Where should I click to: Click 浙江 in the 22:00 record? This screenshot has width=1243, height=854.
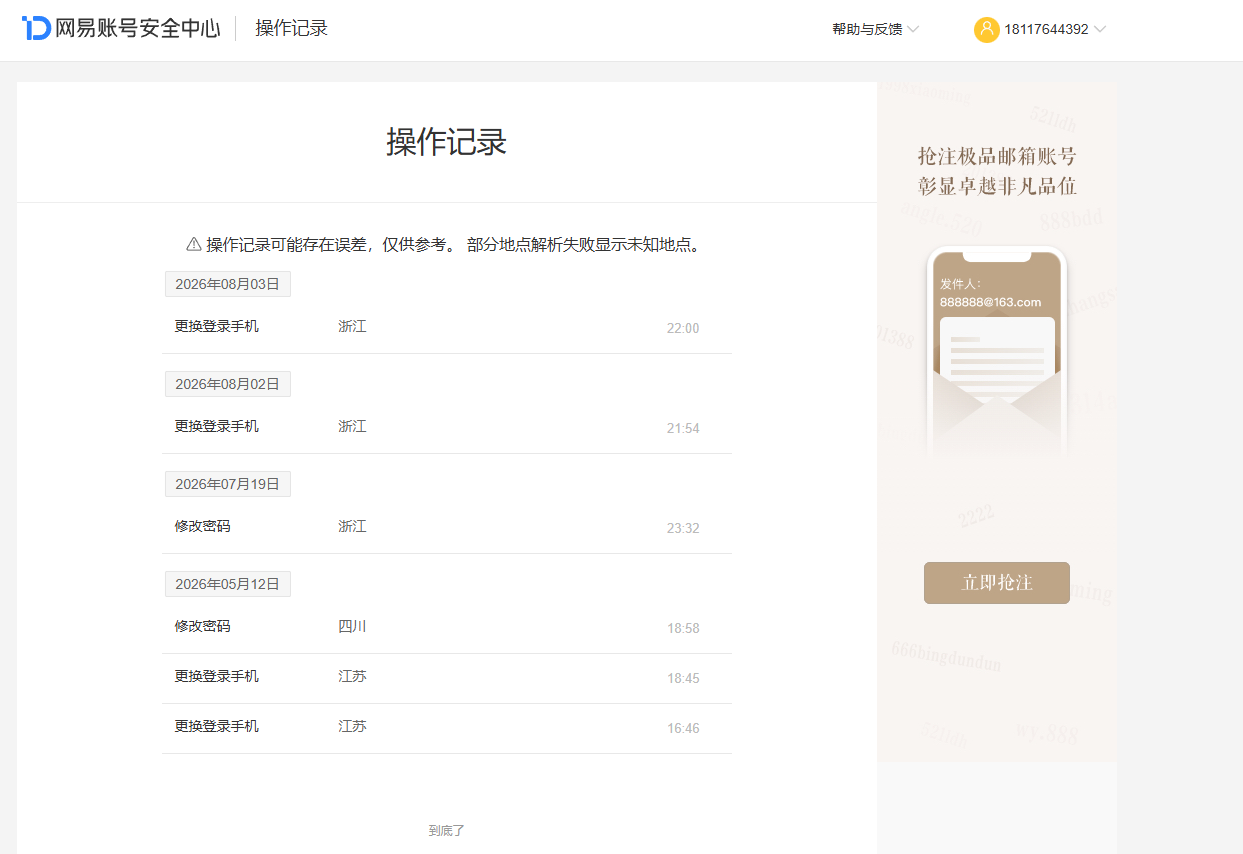353,326
